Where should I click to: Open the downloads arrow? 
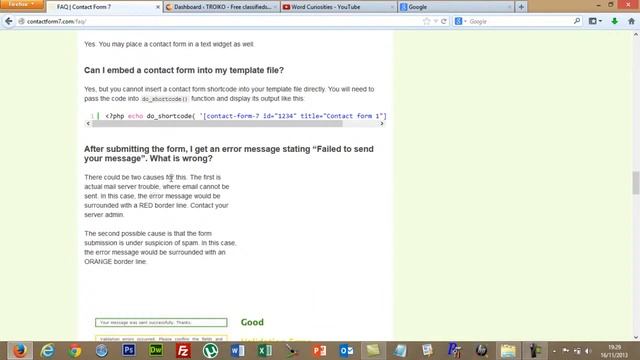click(x=614, y=21)
